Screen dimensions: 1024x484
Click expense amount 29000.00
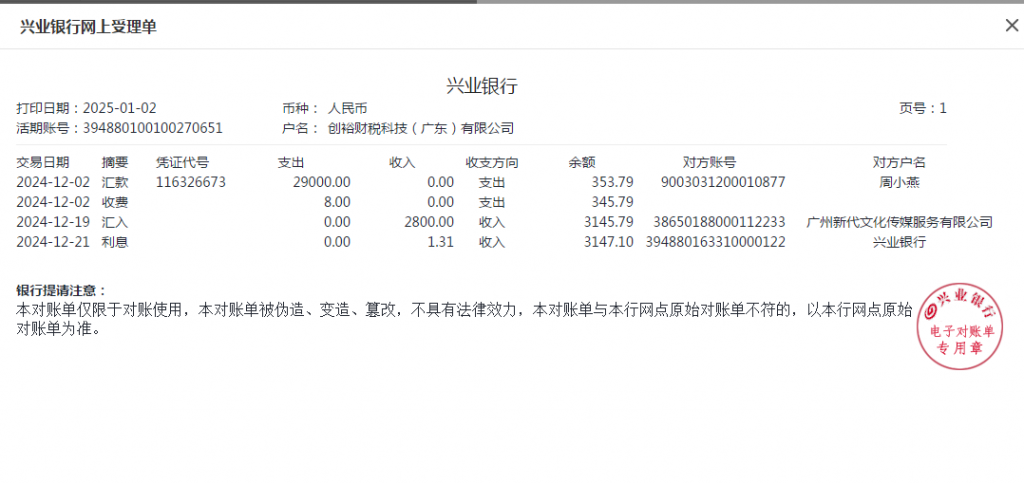click(321, 182)
